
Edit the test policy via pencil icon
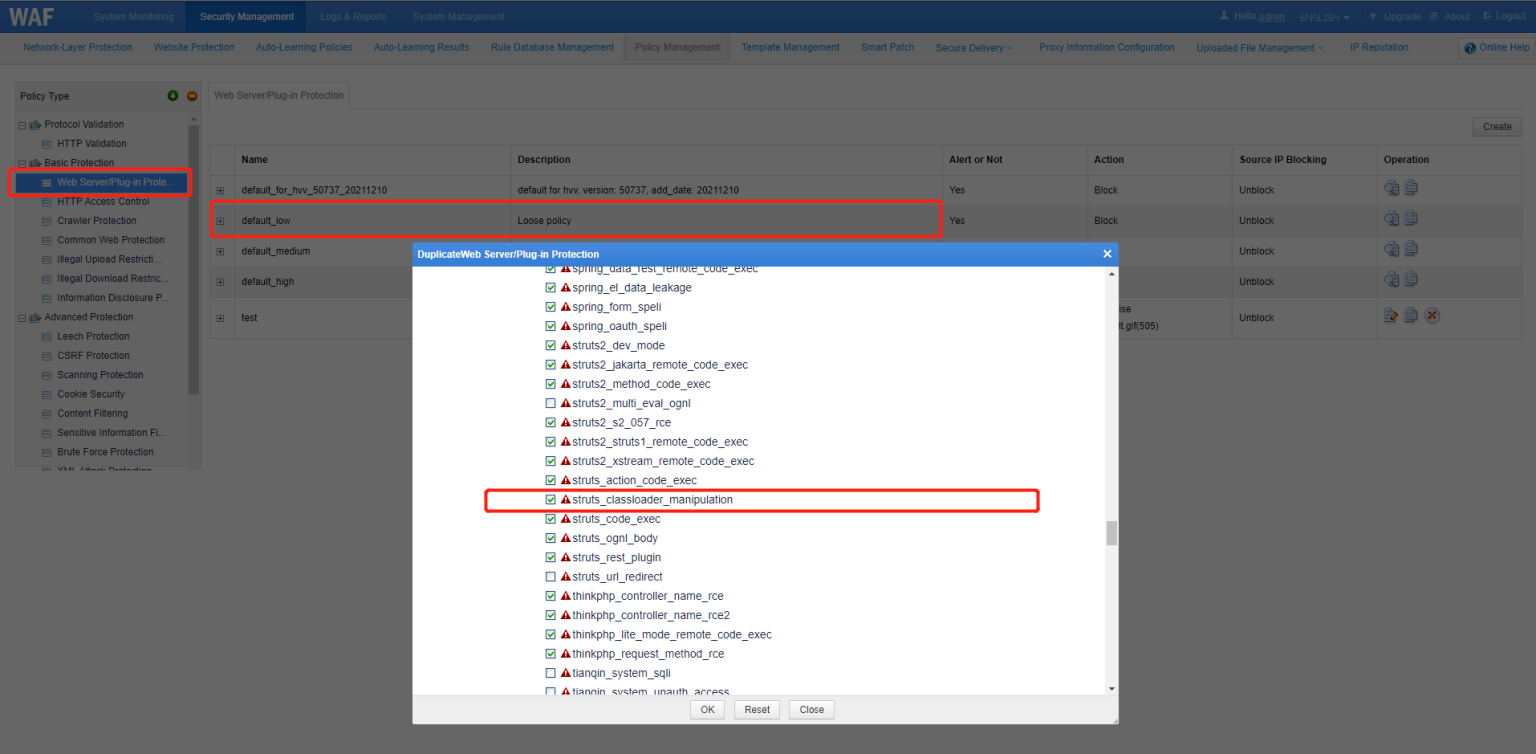point(1391,315)
